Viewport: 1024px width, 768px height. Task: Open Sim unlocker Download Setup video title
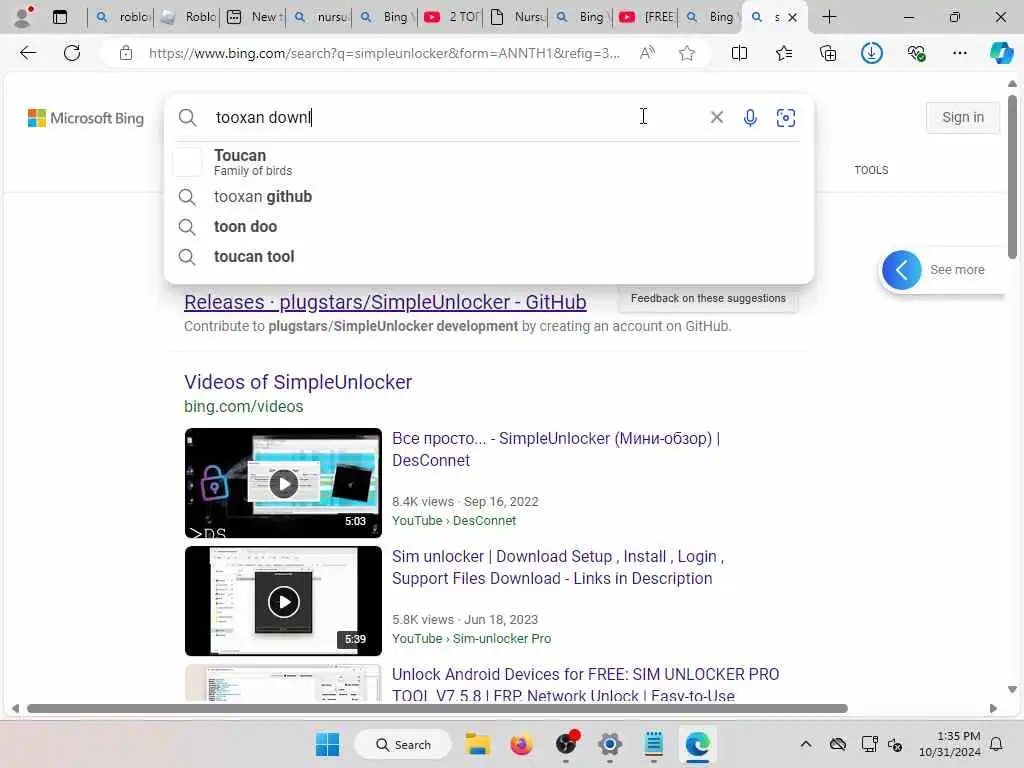click(x=558, y=568)
